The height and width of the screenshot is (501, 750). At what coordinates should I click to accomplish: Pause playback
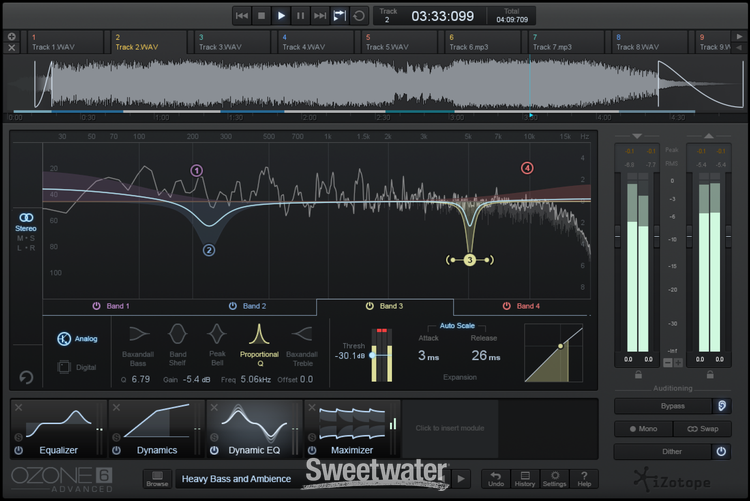tap(300, 16)
